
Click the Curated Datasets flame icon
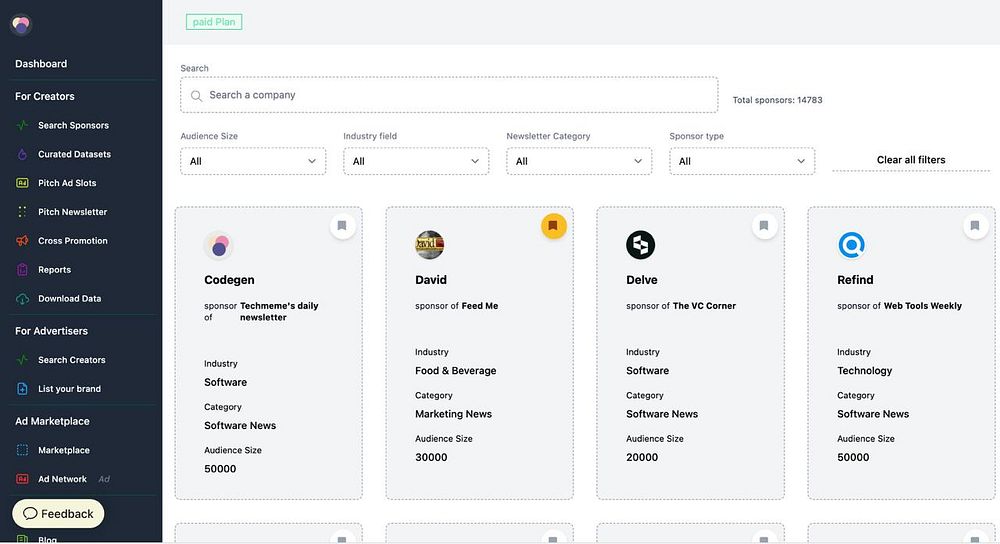[22, 154]
